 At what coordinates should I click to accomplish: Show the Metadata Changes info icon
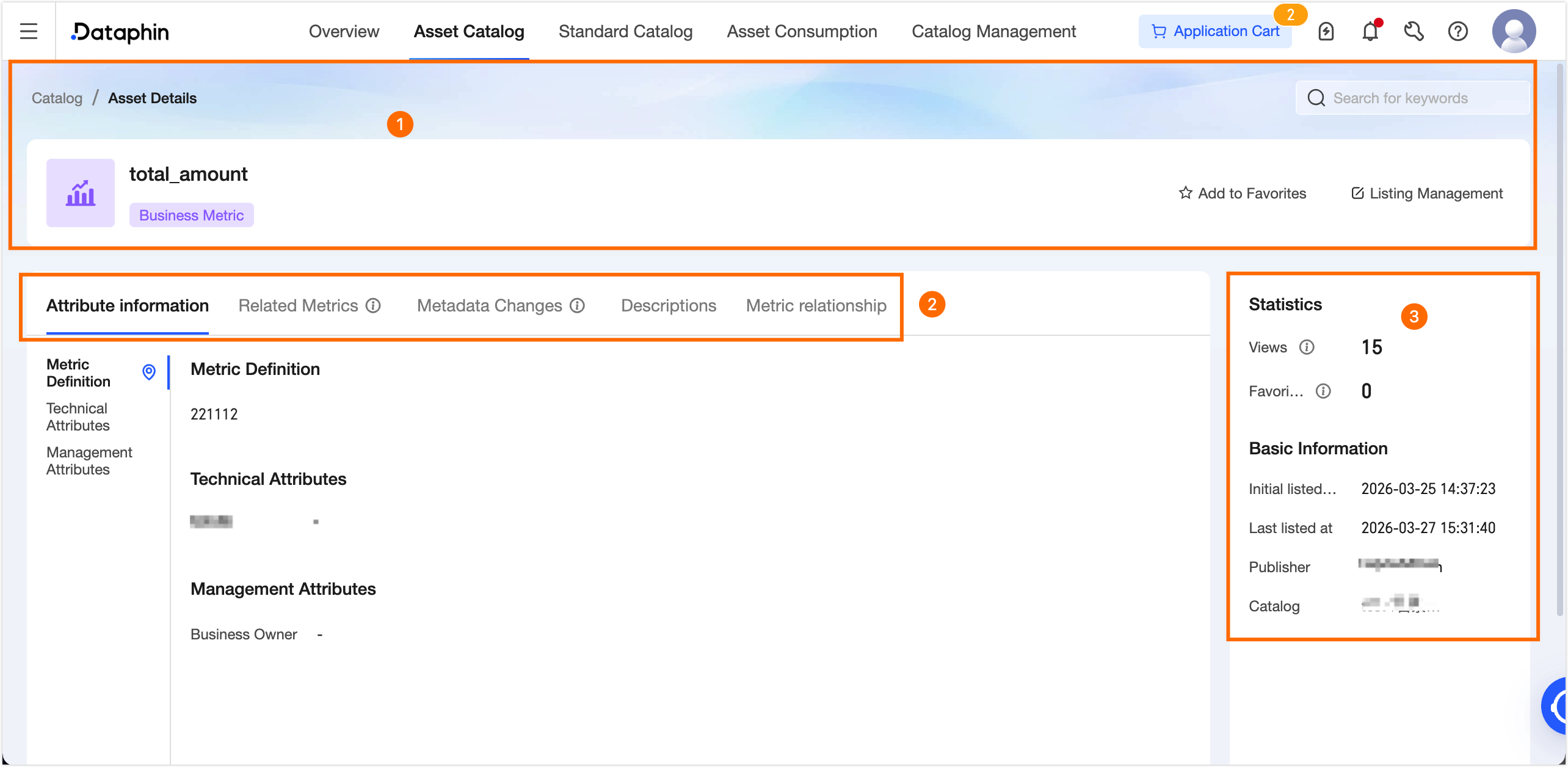(x=577, y=305)
